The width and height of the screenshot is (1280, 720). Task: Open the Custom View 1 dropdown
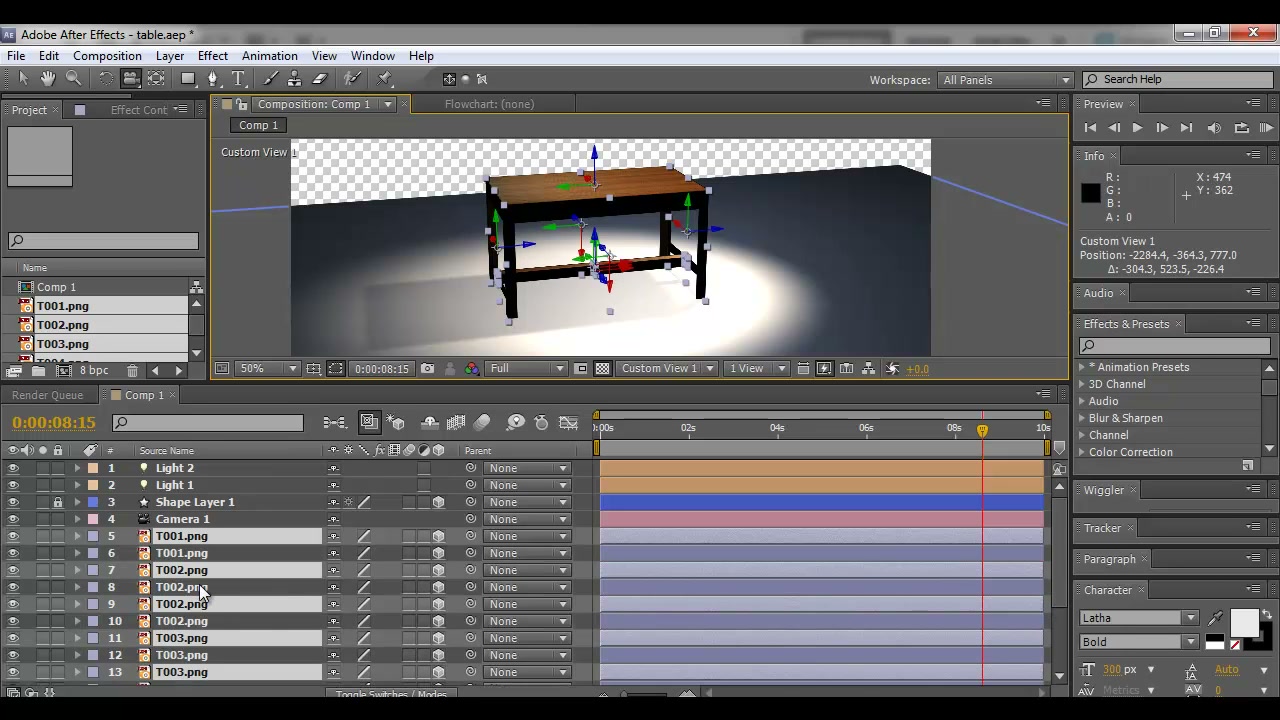click(667, 369)
